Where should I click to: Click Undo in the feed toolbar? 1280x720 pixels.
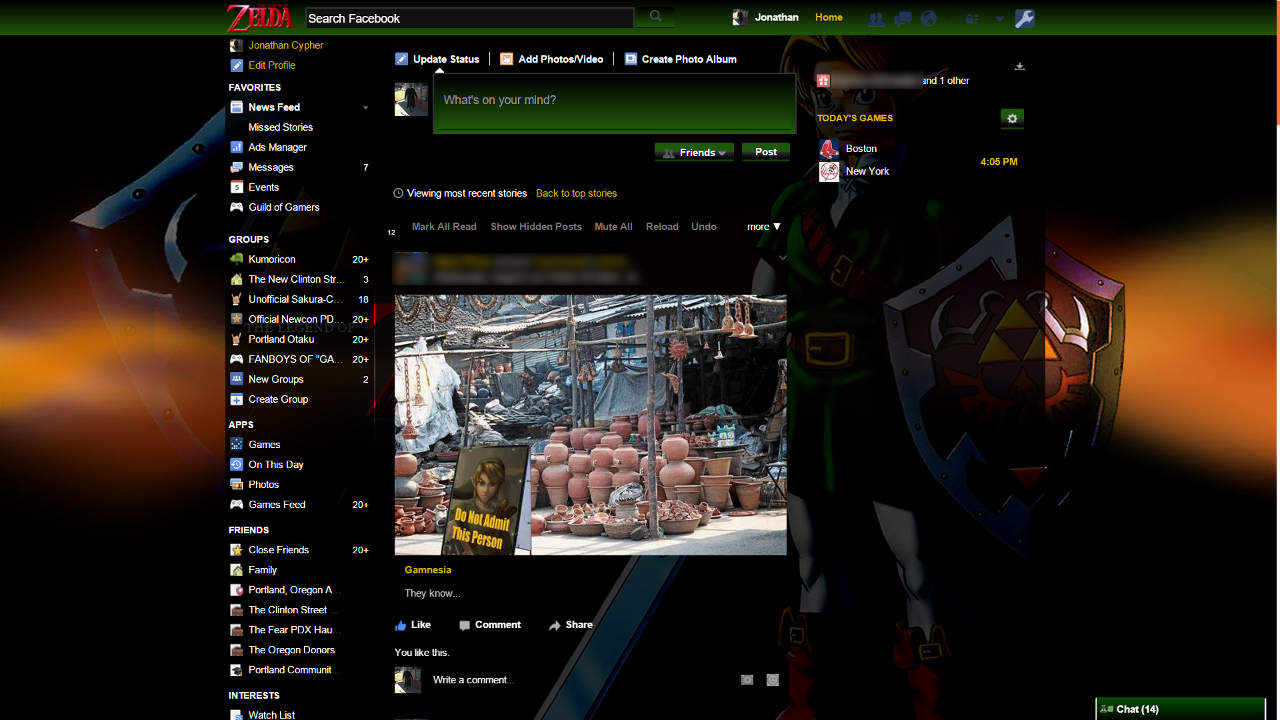tap(704, 227)
